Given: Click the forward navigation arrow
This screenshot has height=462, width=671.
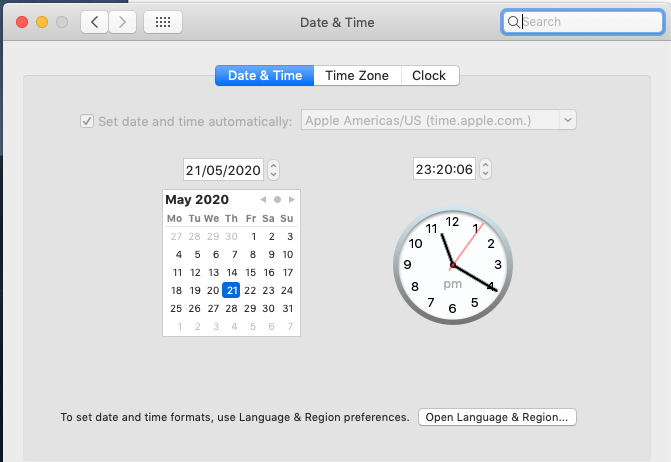Looking at the screenshot, I should click(x=123, y=22).
